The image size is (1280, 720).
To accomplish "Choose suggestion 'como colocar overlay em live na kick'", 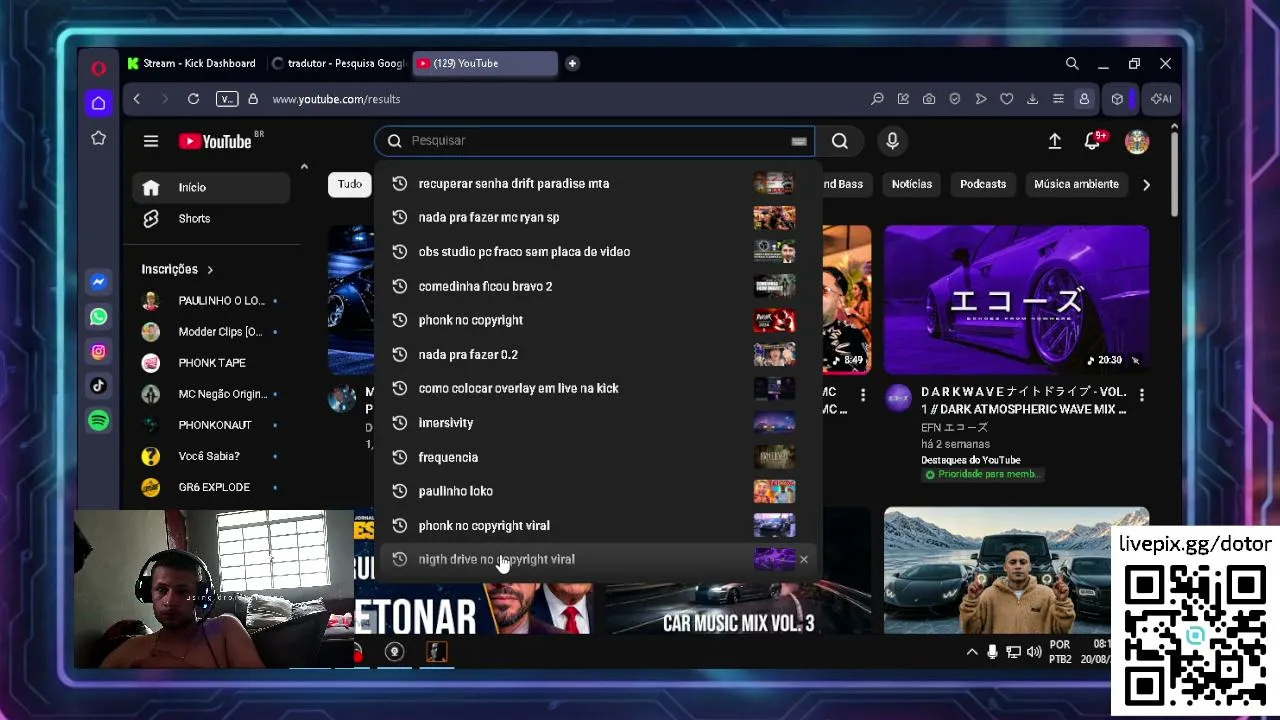I will tap(597, 388).
